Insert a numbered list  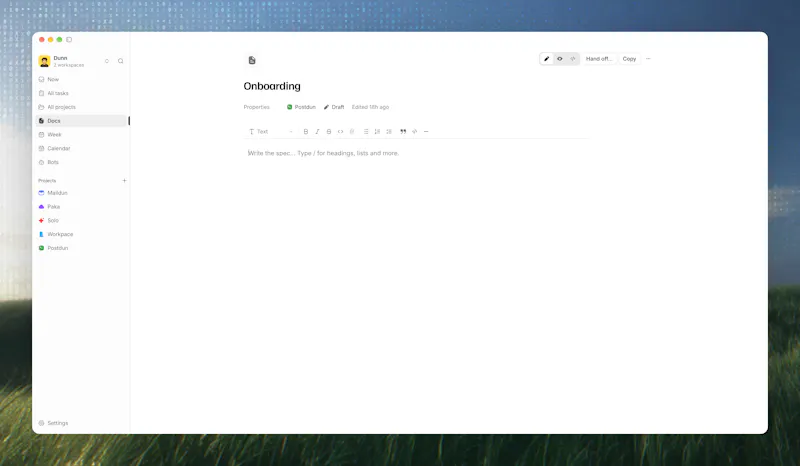(x=377, y=132)
